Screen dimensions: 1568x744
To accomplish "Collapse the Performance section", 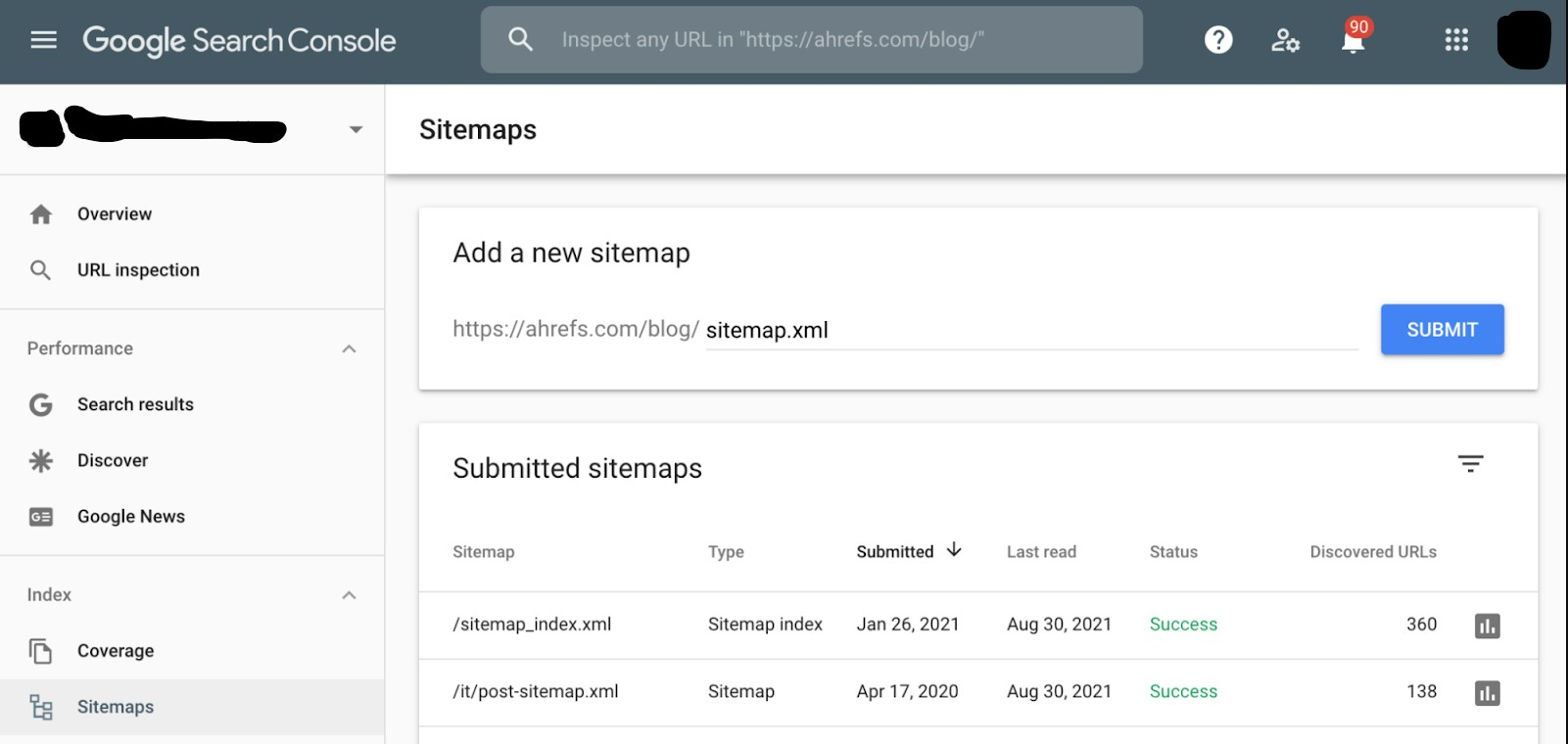I will coord(349,349).
